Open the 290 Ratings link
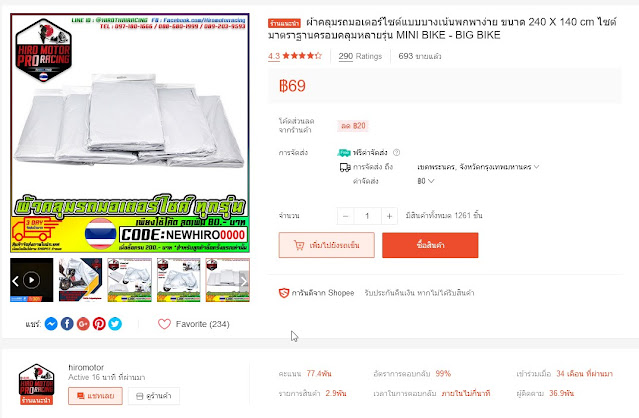The image size is (639, 418). (x=360, y=56)
